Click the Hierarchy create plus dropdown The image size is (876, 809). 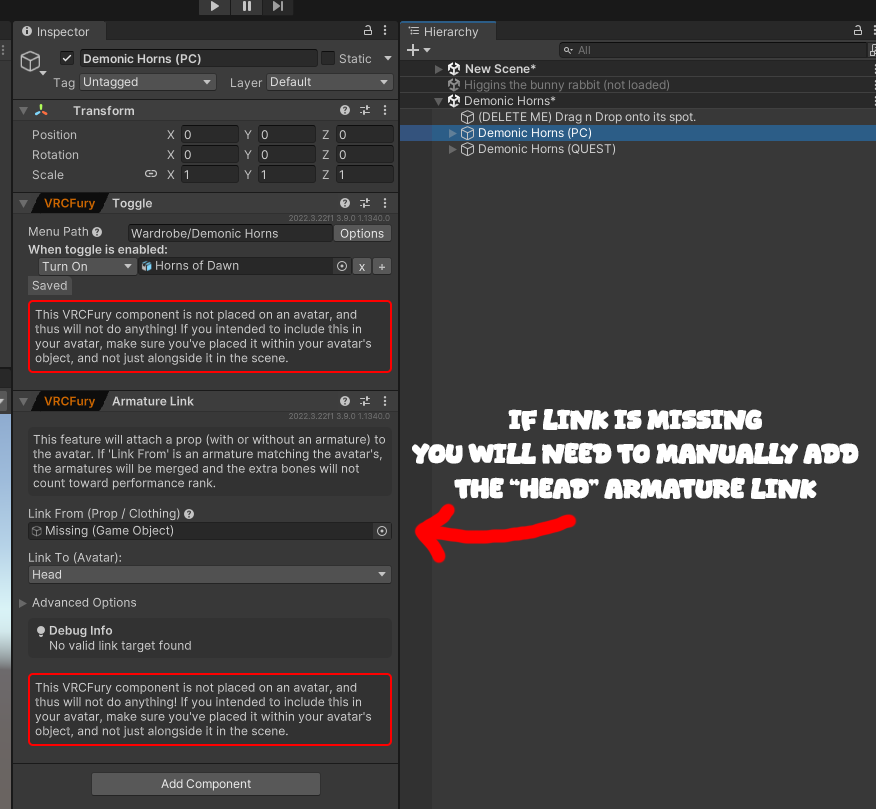(x=418, y=50)
